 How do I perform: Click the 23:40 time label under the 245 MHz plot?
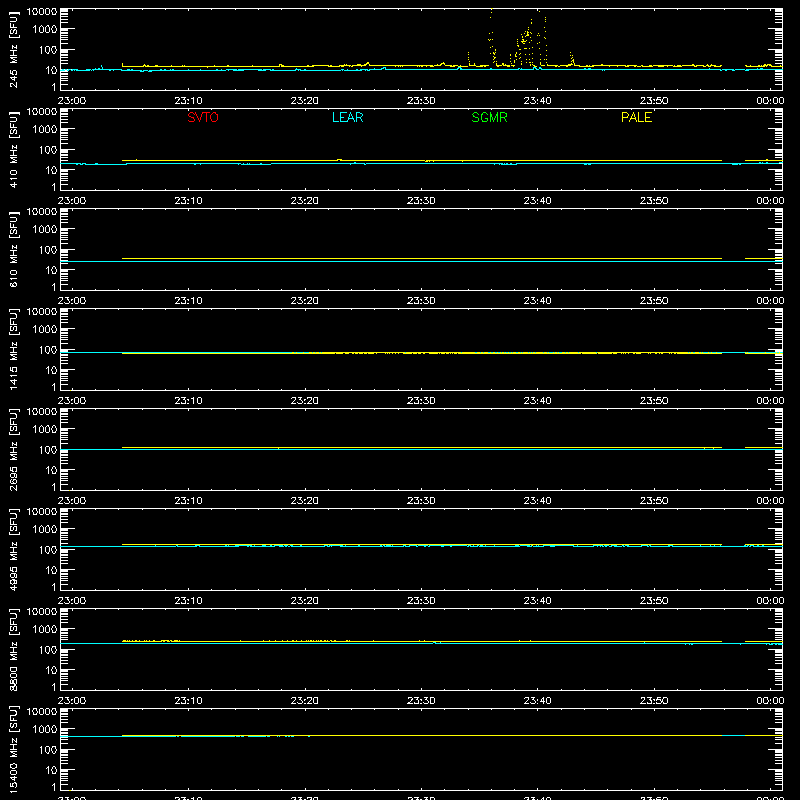(x=537, y=101)
